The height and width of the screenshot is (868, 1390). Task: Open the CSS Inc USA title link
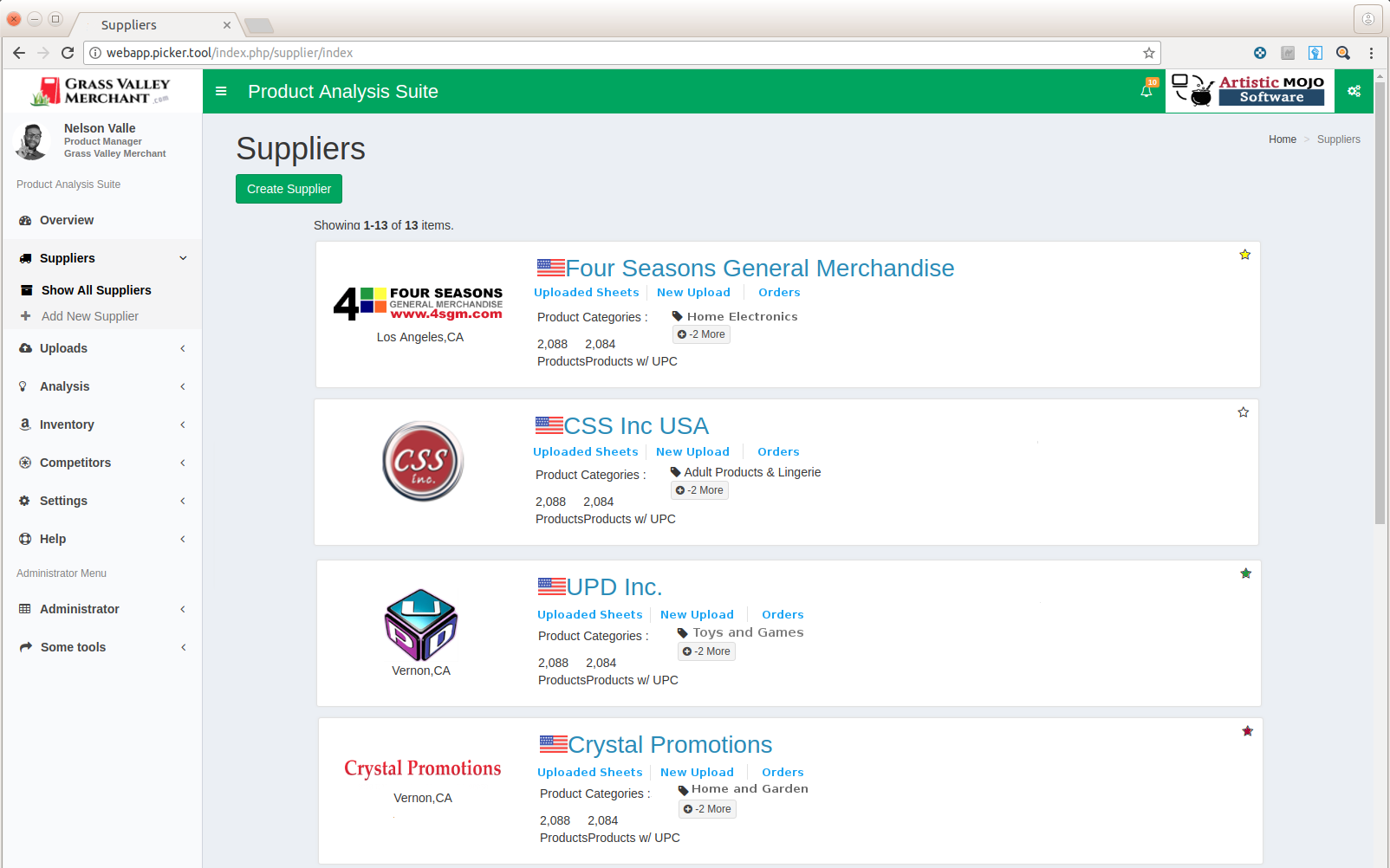(636, 426)
